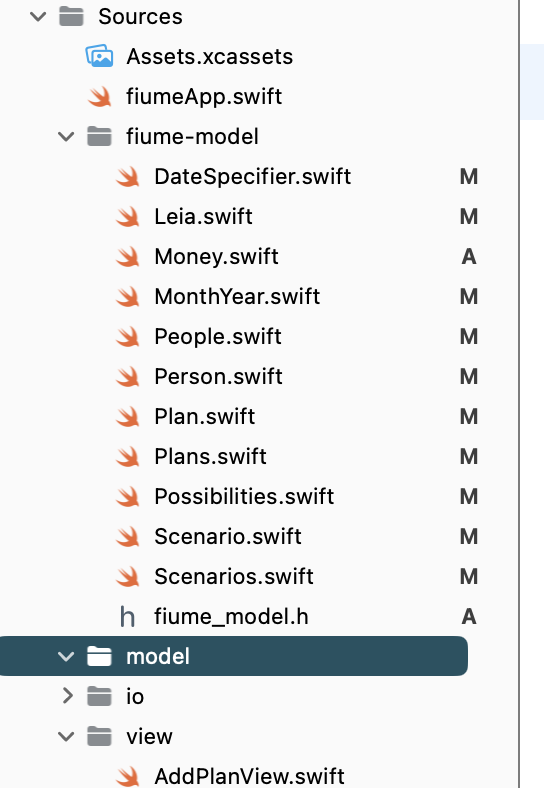Click the Assets.xcassets catalog icon
Screen dimensions: 544x788
click(x=99, y=56)
